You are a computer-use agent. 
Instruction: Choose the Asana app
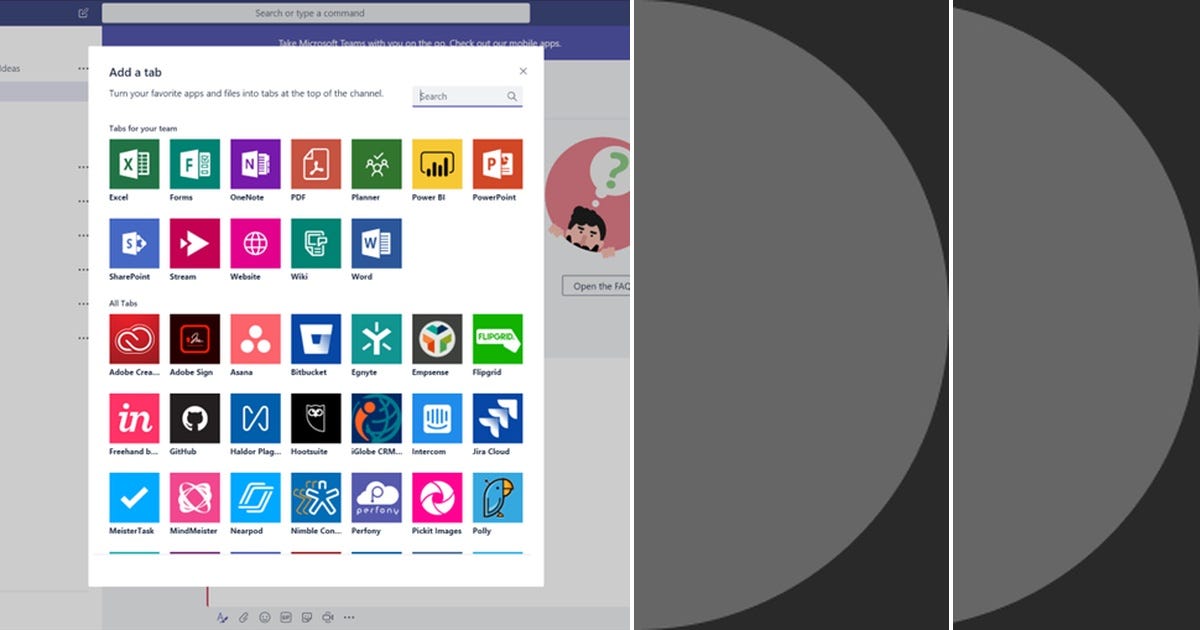tap(253, 340)
